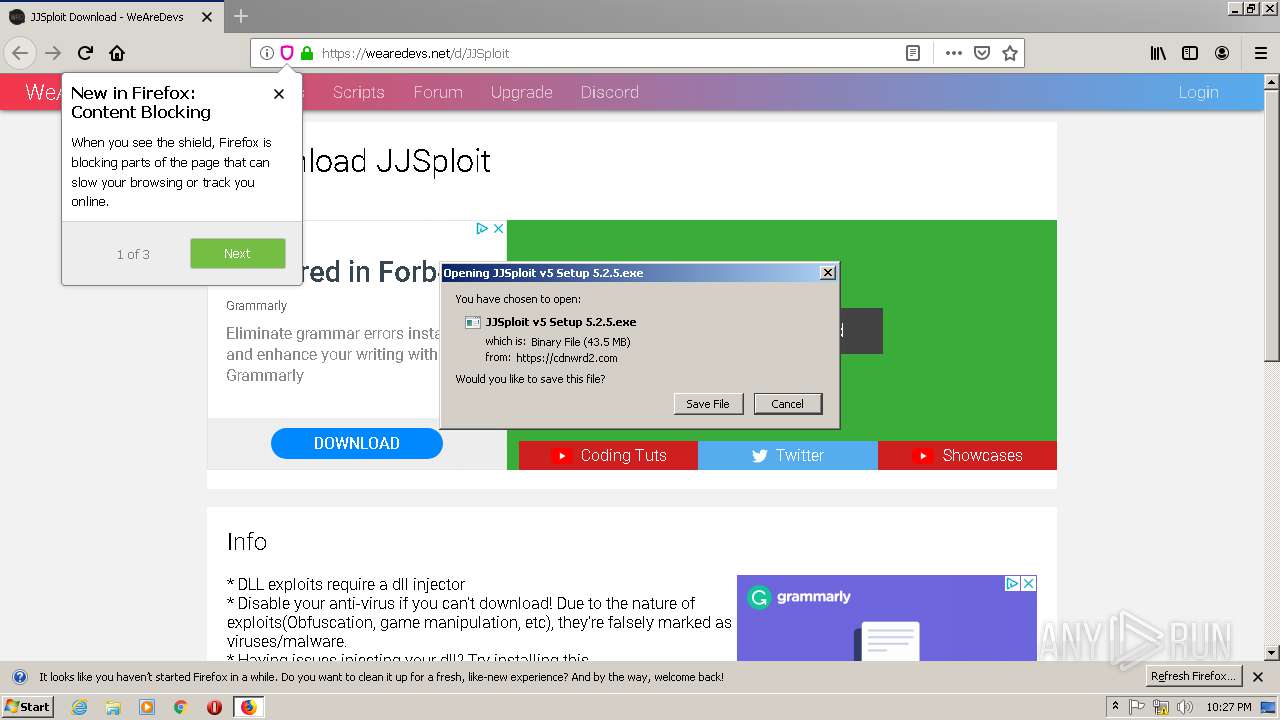Click the Grammarly advertiser name text
1280x720 pixels.
pyautogui.click(x=256, y=306)
